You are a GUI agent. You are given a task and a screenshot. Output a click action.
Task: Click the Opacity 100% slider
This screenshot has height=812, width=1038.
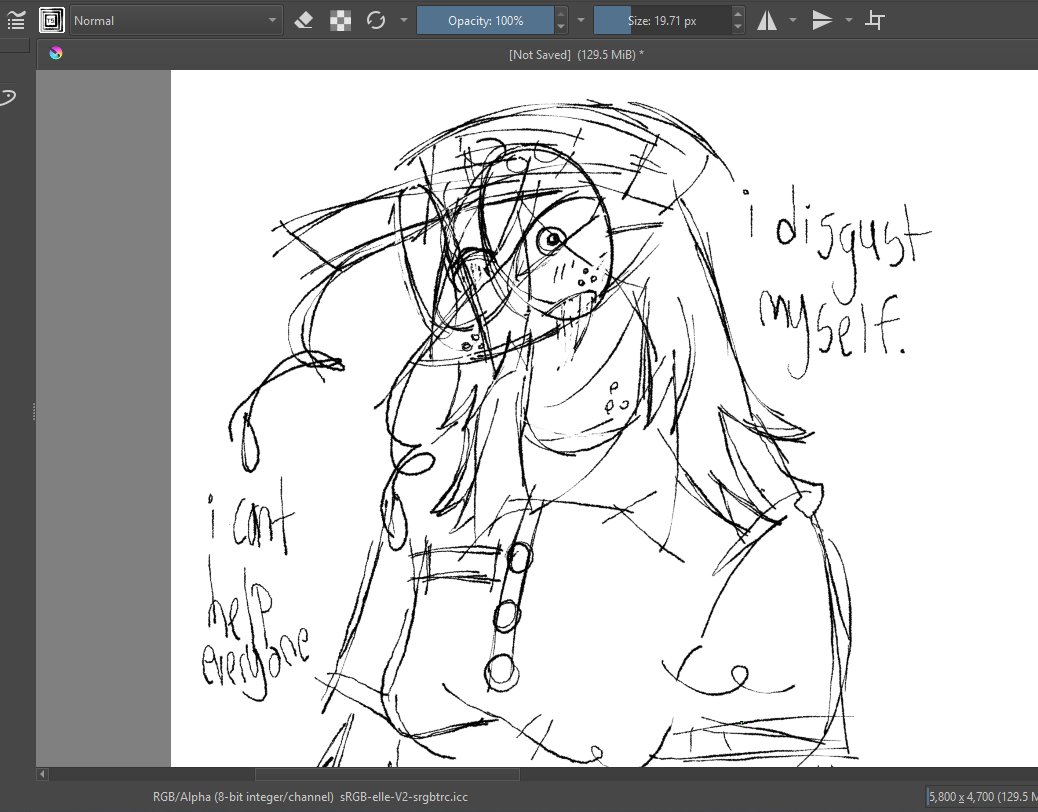tap(485, 21)
